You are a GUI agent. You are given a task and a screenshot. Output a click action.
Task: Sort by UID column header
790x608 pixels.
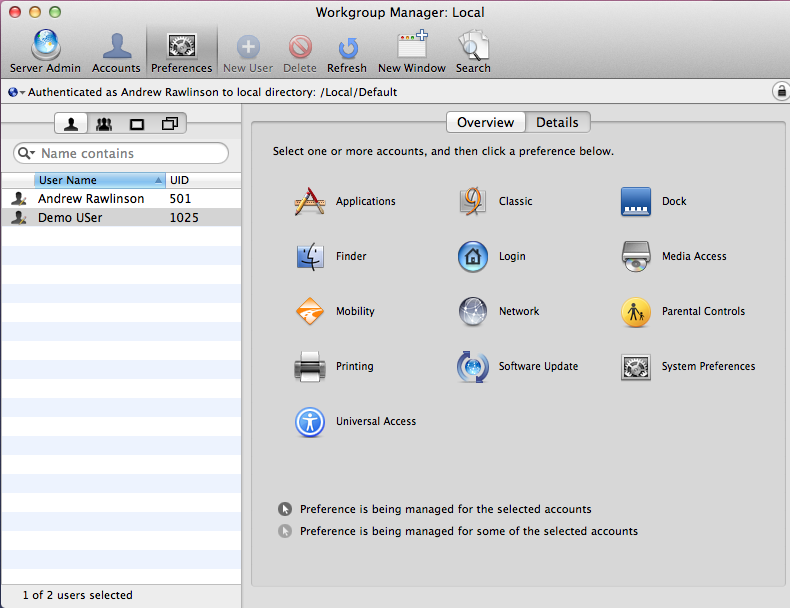tap(204, 180)
